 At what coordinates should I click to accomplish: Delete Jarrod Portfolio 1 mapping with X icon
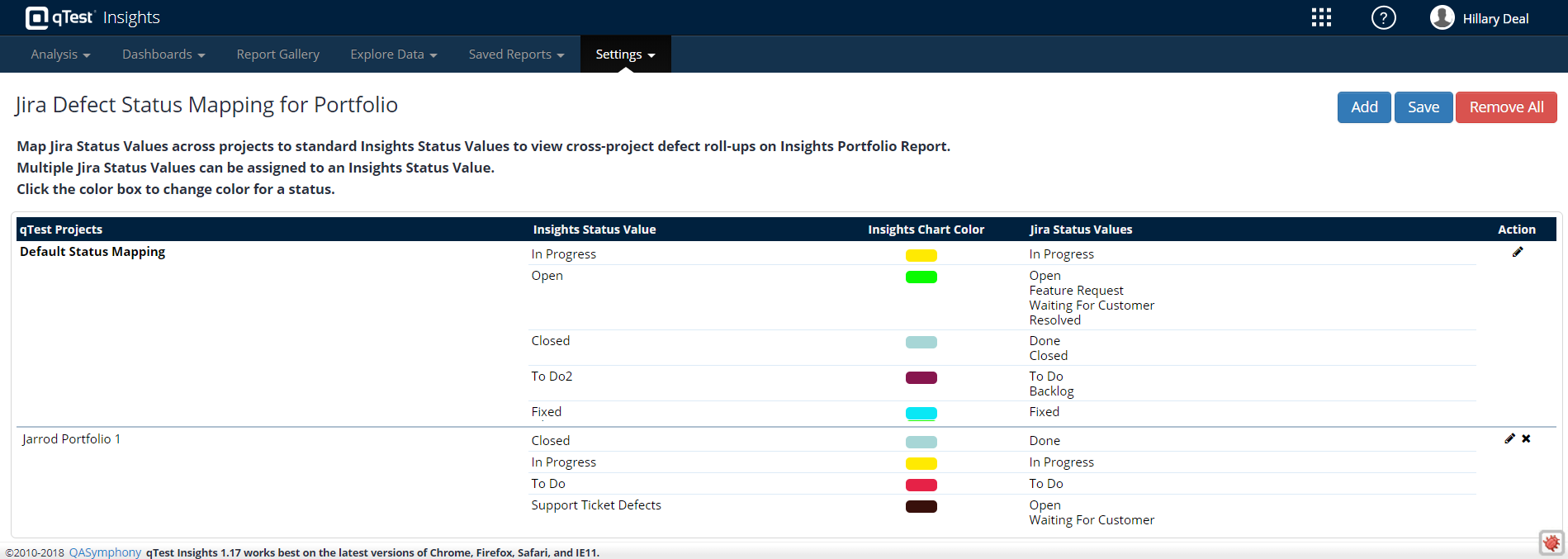coord(1526,438)
